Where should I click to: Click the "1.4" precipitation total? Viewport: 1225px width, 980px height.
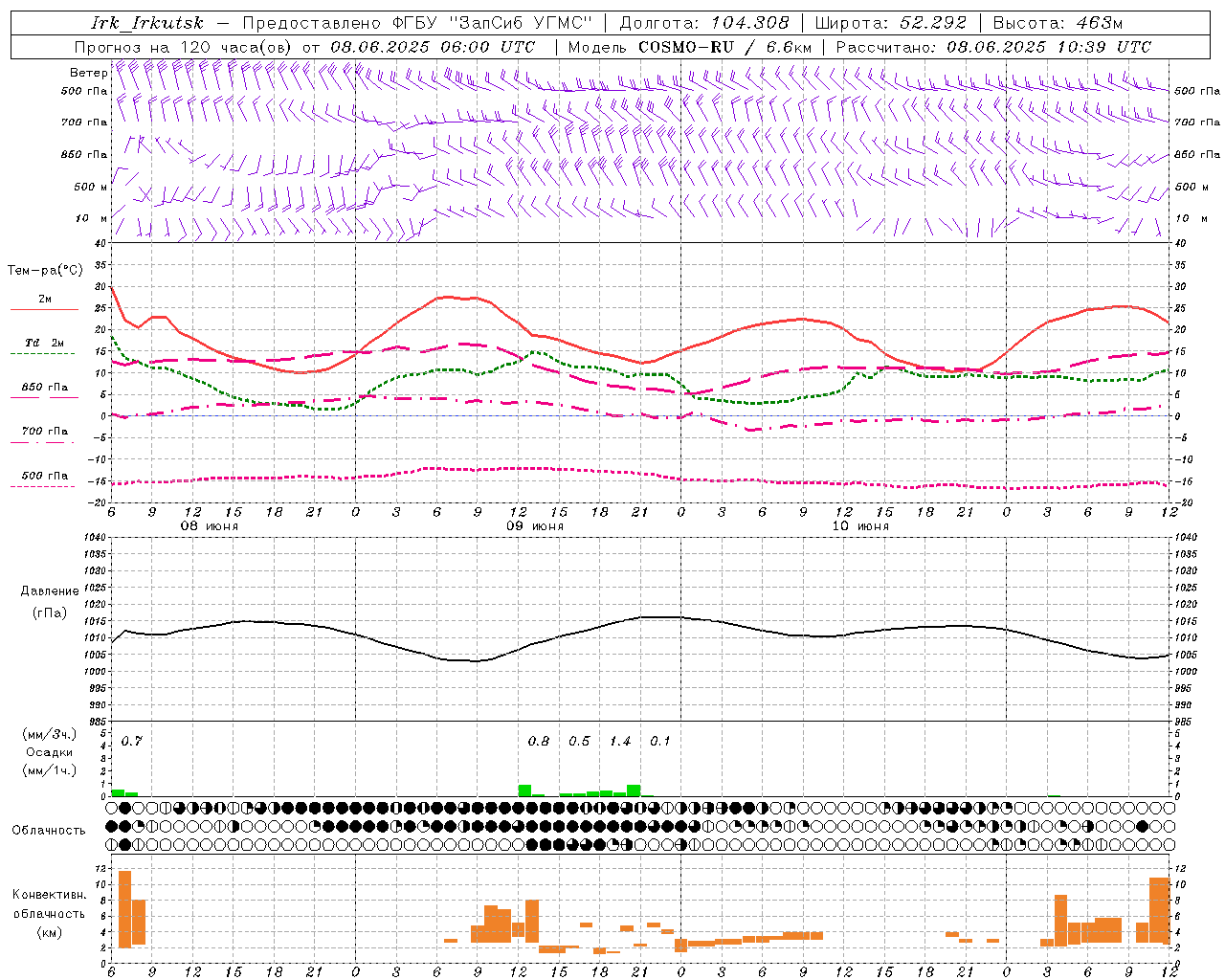620,742
